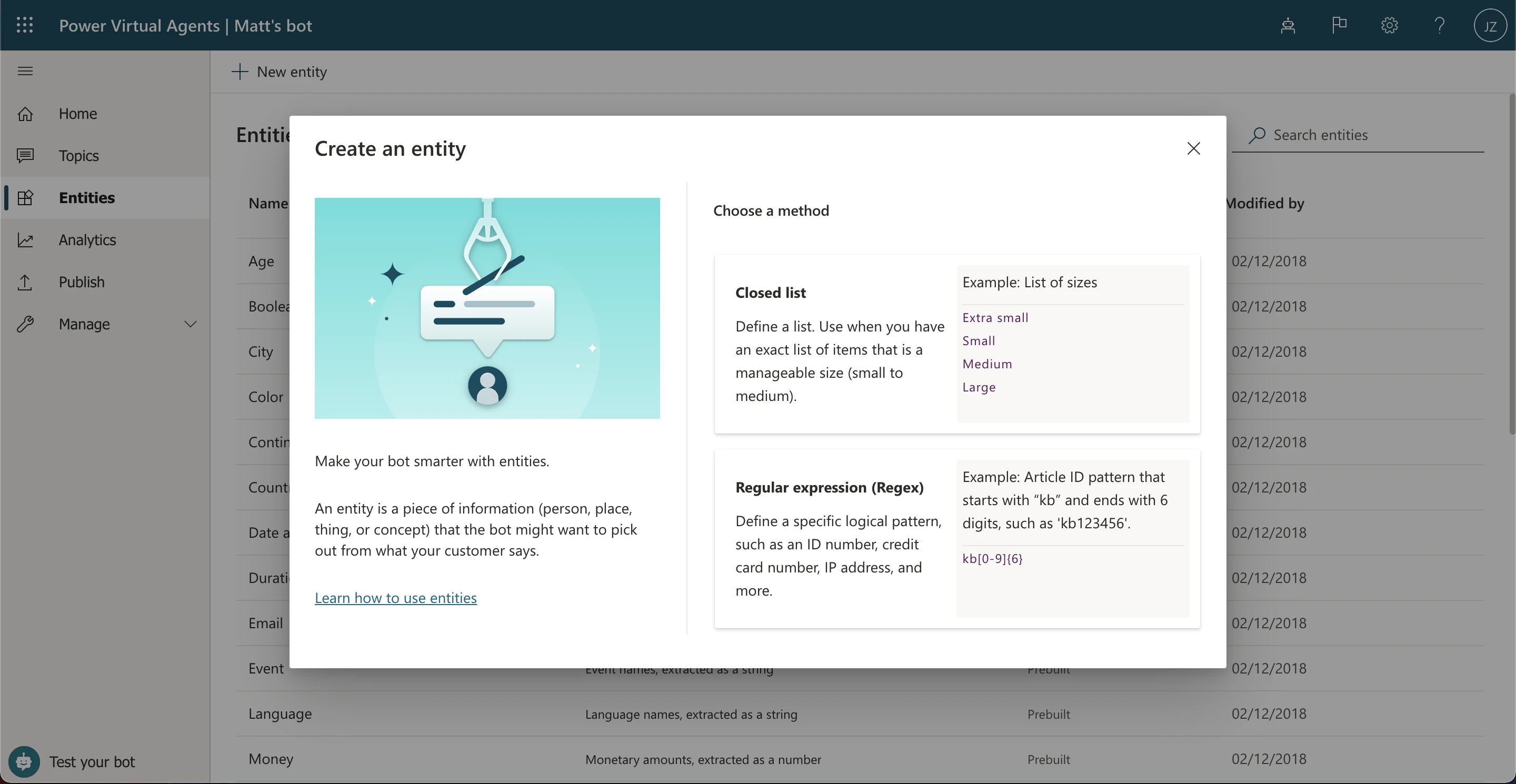Open the settings gear icon
Viewport: 1516px width, 784px height.
(x=1389, y=25)
